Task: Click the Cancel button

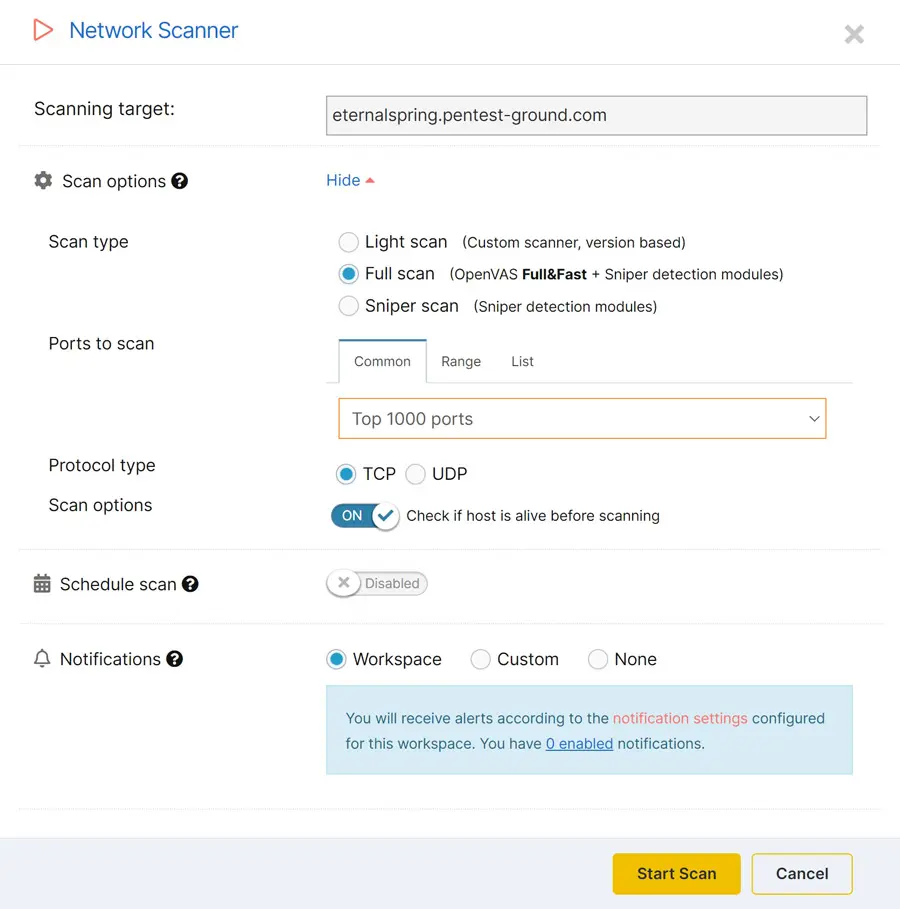Action: [x=801, y=873]
